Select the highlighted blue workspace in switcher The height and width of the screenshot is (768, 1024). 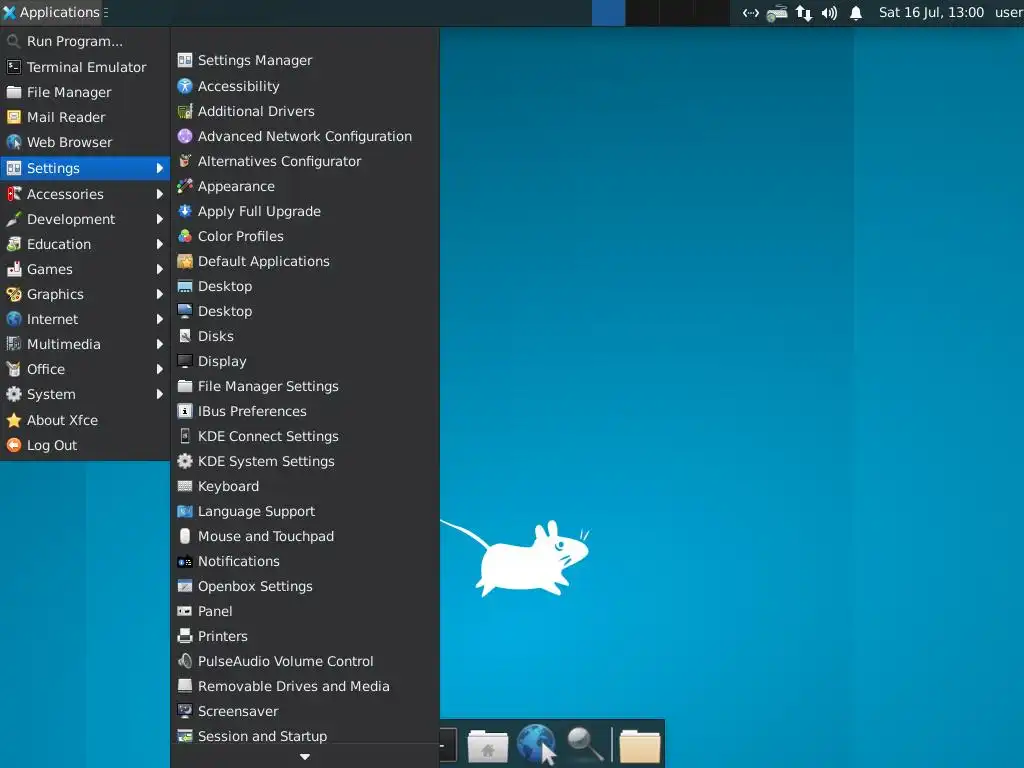click(x=608, y=12)
